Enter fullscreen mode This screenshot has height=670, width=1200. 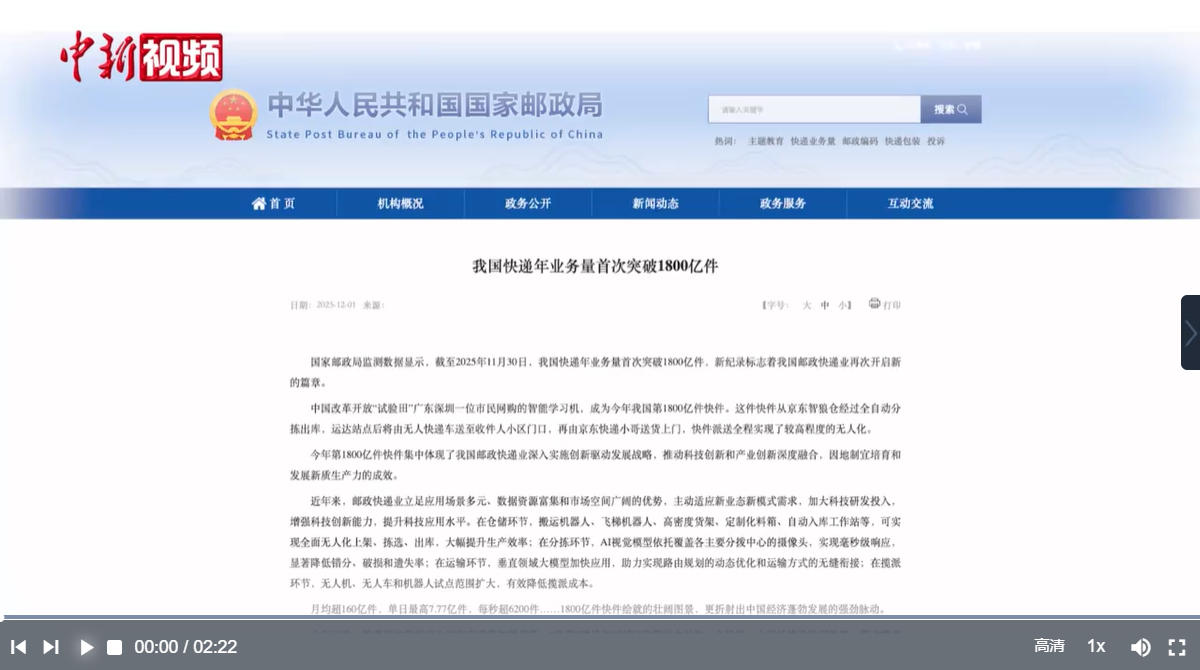(x=1177, y=647)
